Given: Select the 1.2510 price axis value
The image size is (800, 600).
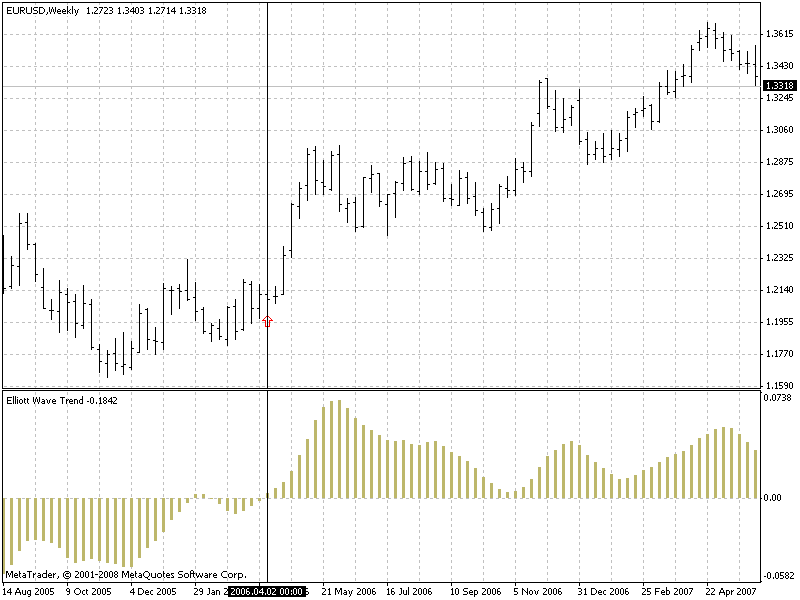Looking at the screenshot, I should 778,225.
